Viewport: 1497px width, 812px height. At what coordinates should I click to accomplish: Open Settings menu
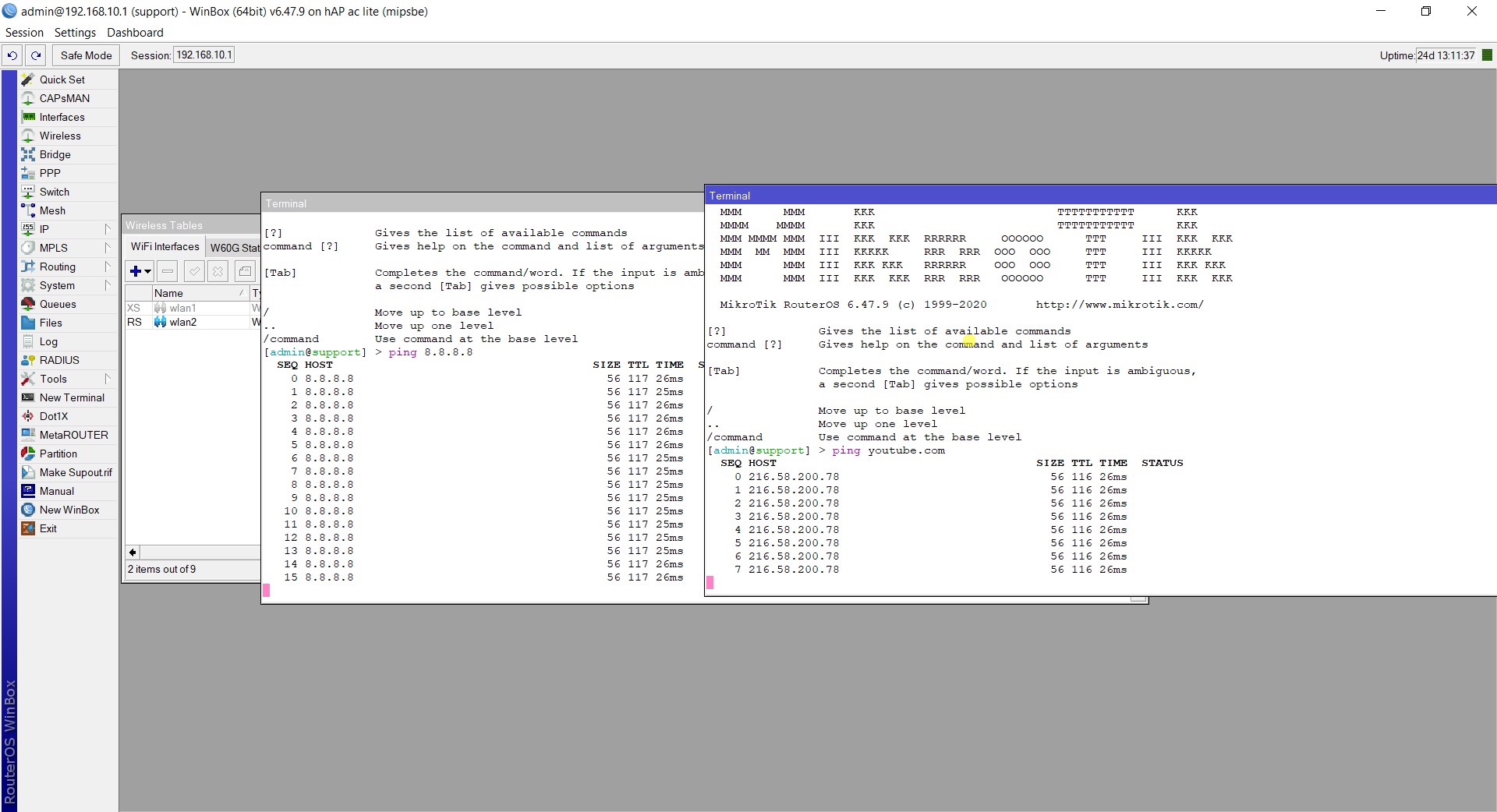click(75, 33)
